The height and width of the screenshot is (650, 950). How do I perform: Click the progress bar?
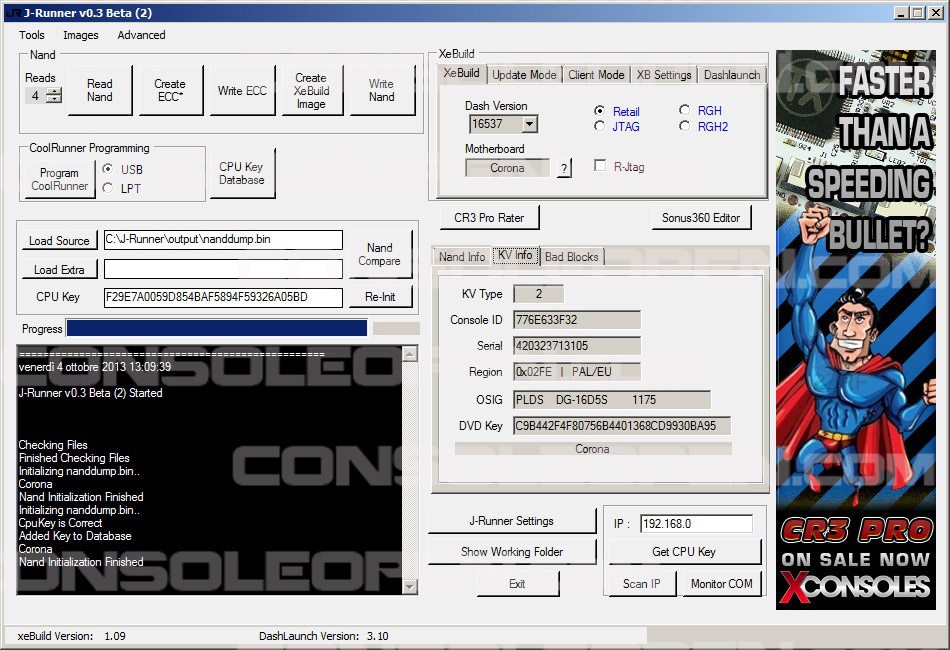tap(216, 328)
